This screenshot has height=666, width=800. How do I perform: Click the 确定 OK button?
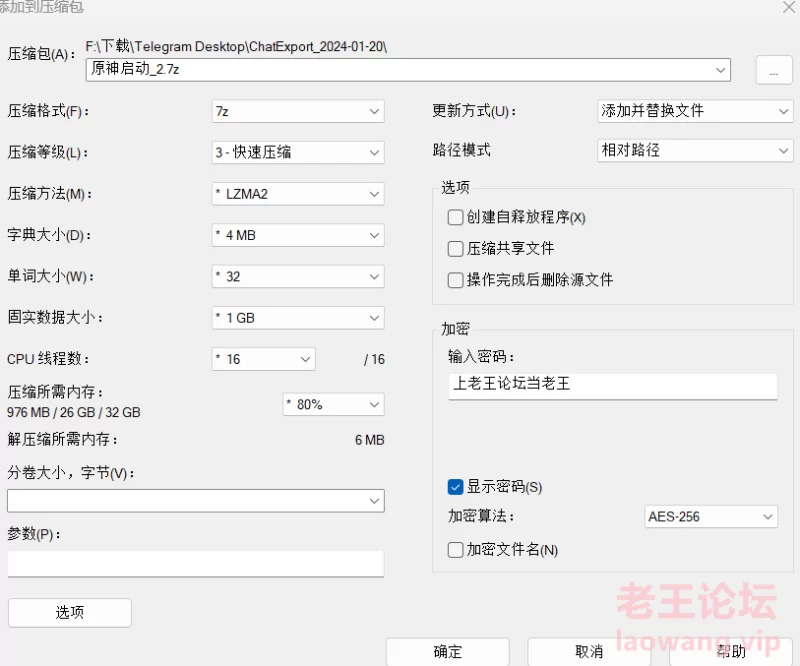(x=447, y=652)
